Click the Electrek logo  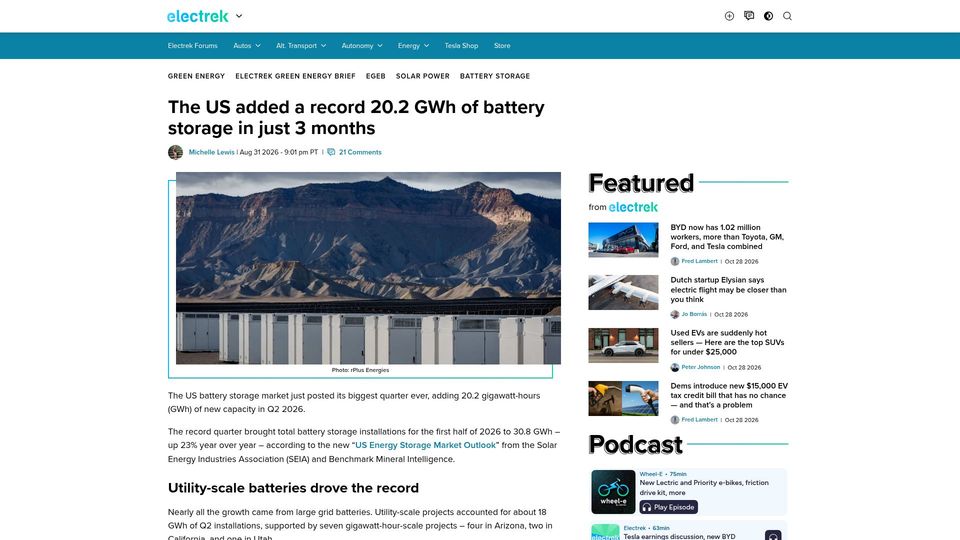pyautogui.click(x=198, y=17)
